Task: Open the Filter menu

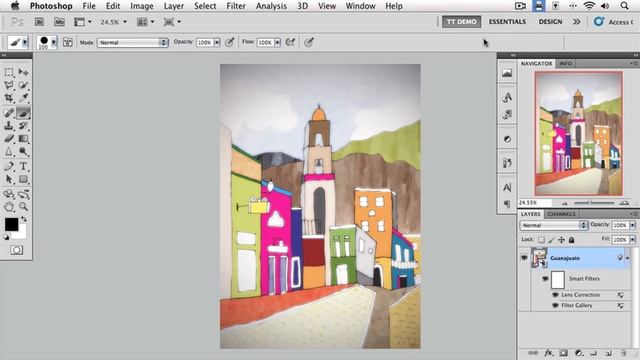Action: click(236, 6)
